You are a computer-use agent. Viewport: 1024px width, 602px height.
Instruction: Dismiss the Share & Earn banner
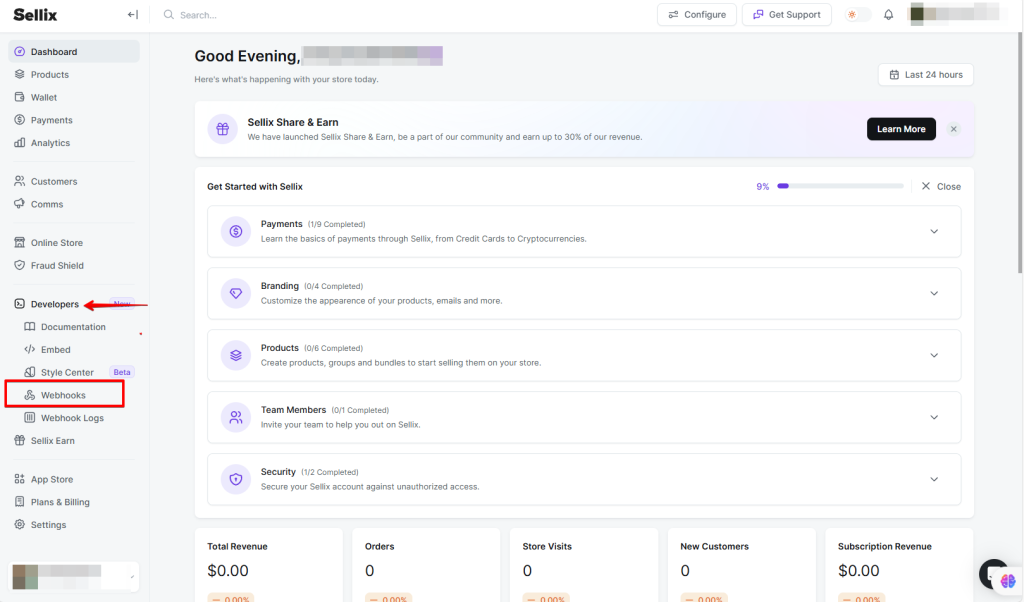tap(953, 129)
